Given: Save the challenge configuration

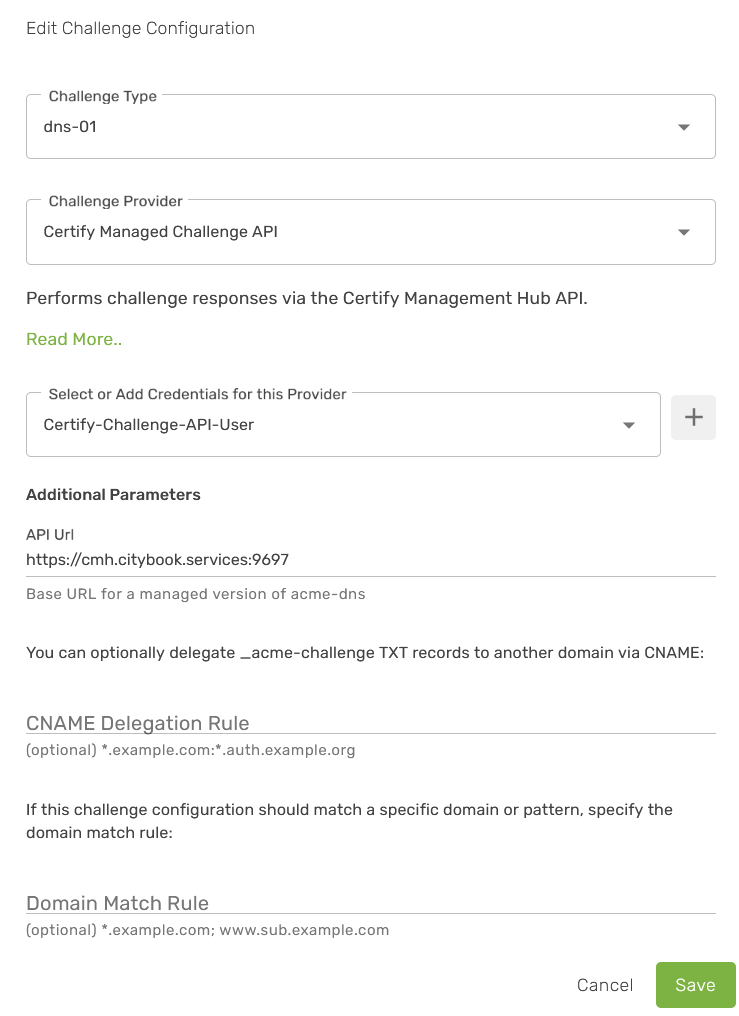Looking at the screenshot, I should [x=695, y=985].
